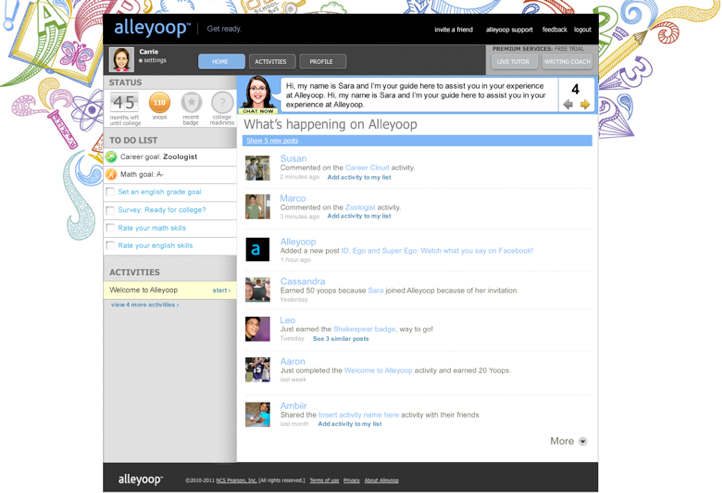Click the orange Math goal icon
The height and width of the screenshot is (493, 722).
pyautogui.click(x=111, y=174)
